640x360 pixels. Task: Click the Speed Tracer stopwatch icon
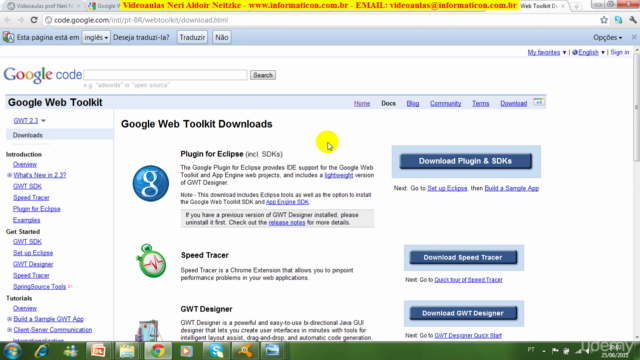151,261
